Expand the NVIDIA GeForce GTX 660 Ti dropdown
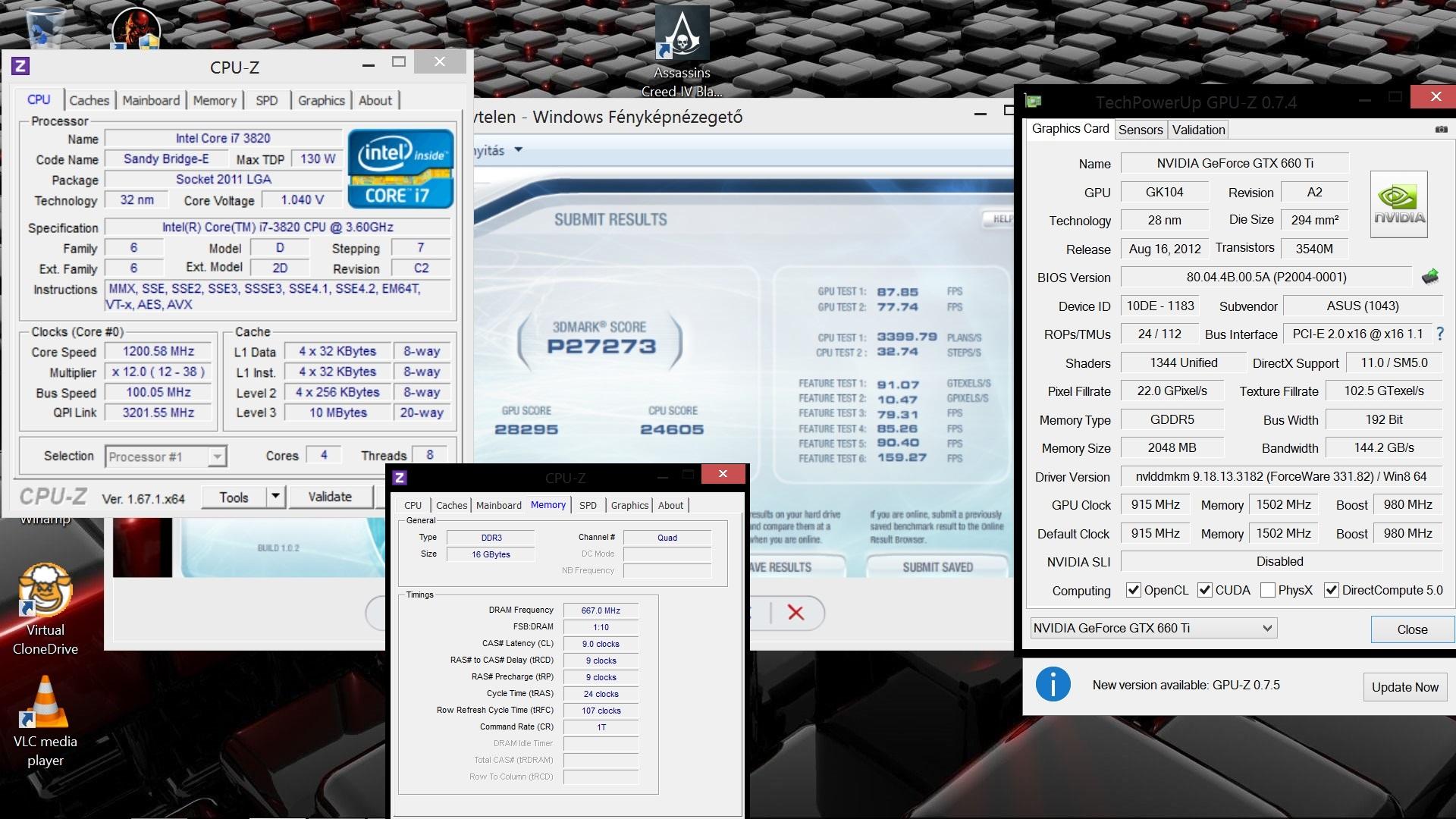 pos(1266,628)
